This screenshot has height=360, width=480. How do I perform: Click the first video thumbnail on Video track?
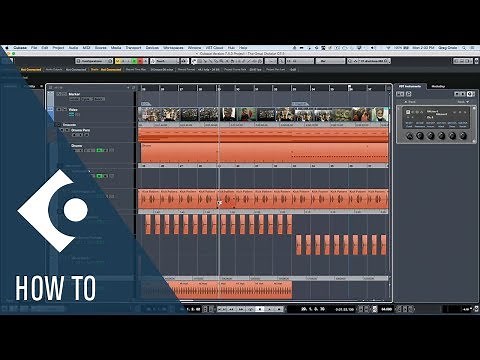[151, 114]
